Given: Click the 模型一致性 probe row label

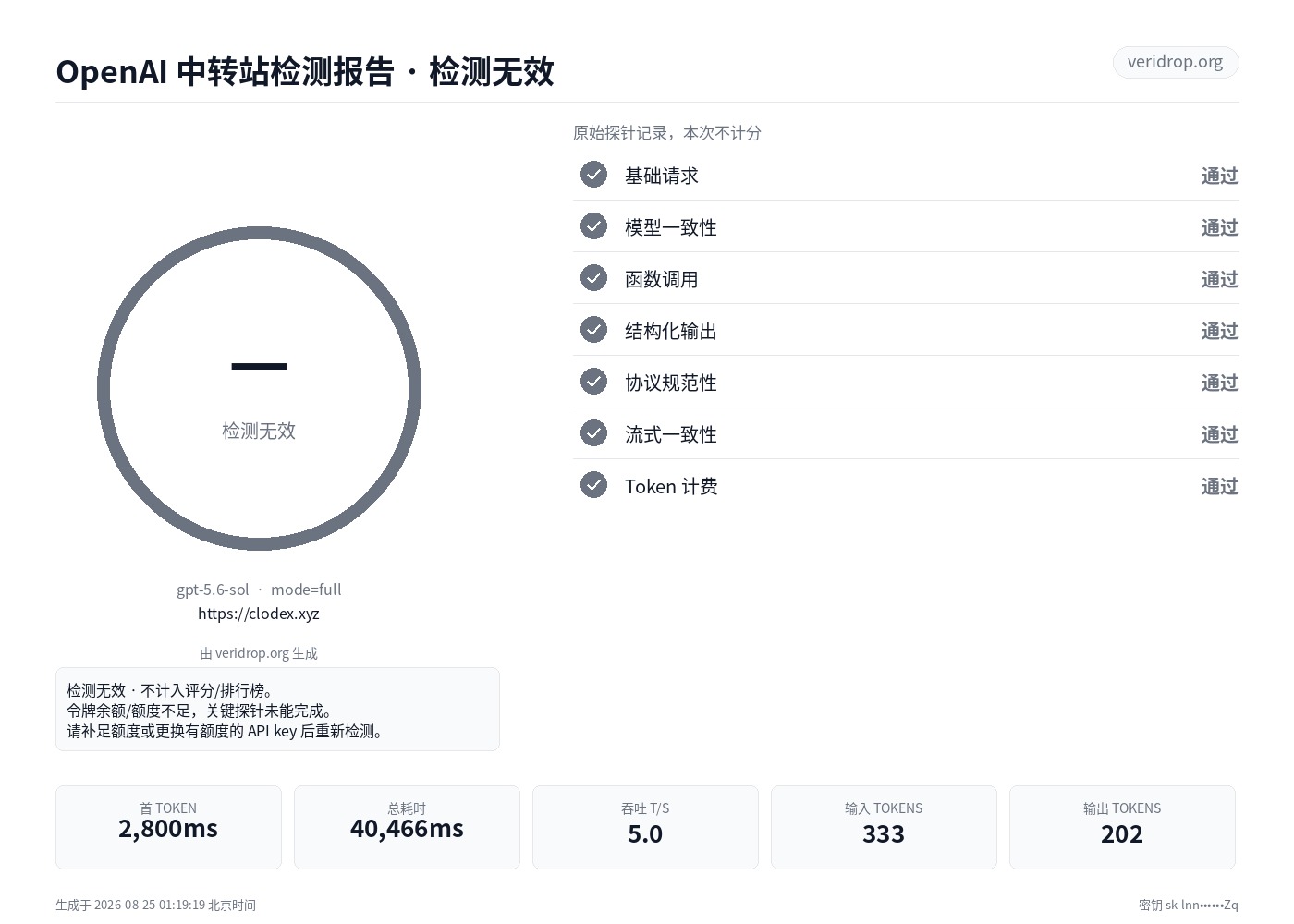Looking at the screenshot, I should 671,227.
